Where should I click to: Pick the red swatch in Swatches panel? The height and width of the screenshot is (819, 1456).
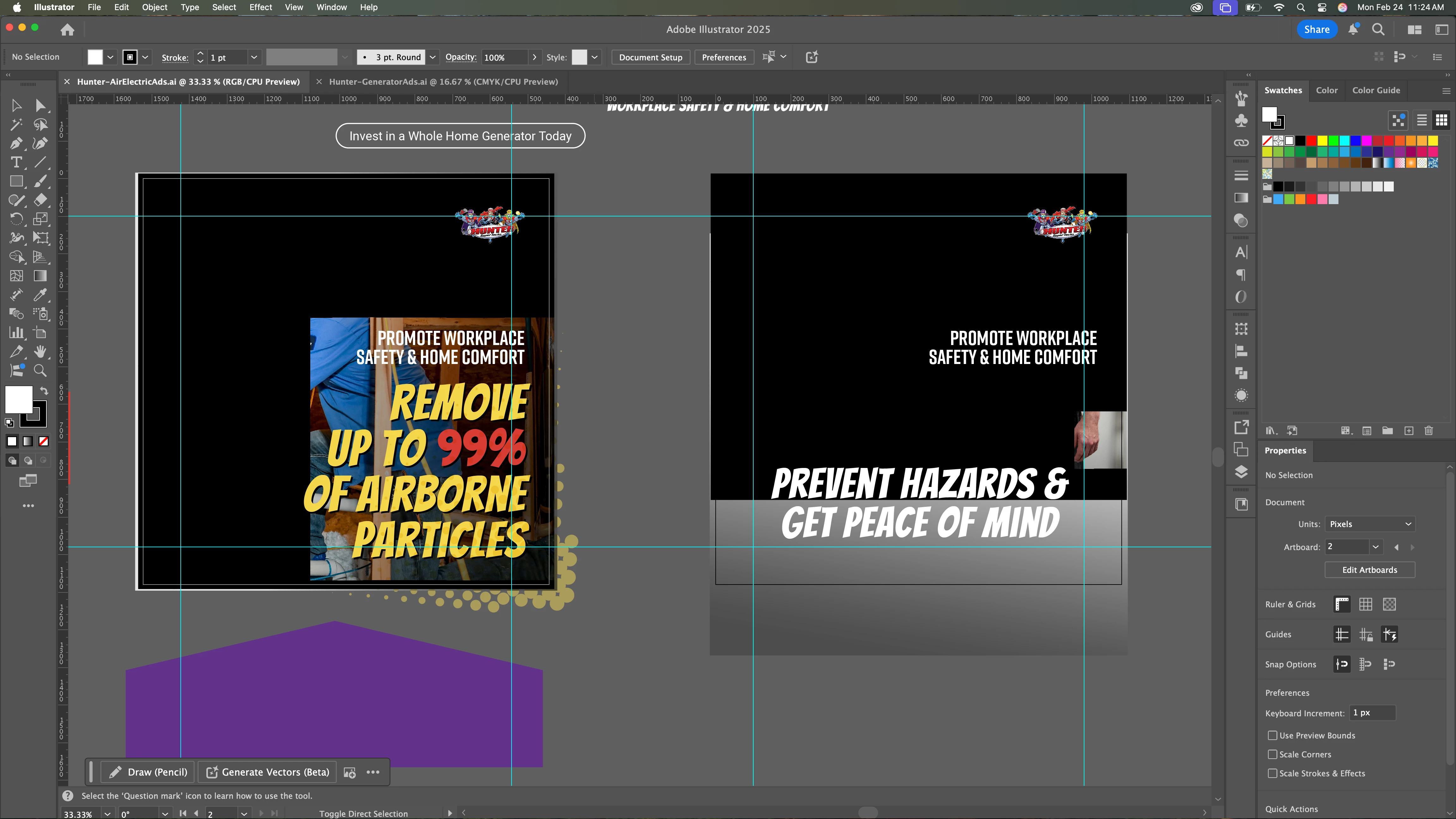pyautogui.click(x=1311, y=141)
